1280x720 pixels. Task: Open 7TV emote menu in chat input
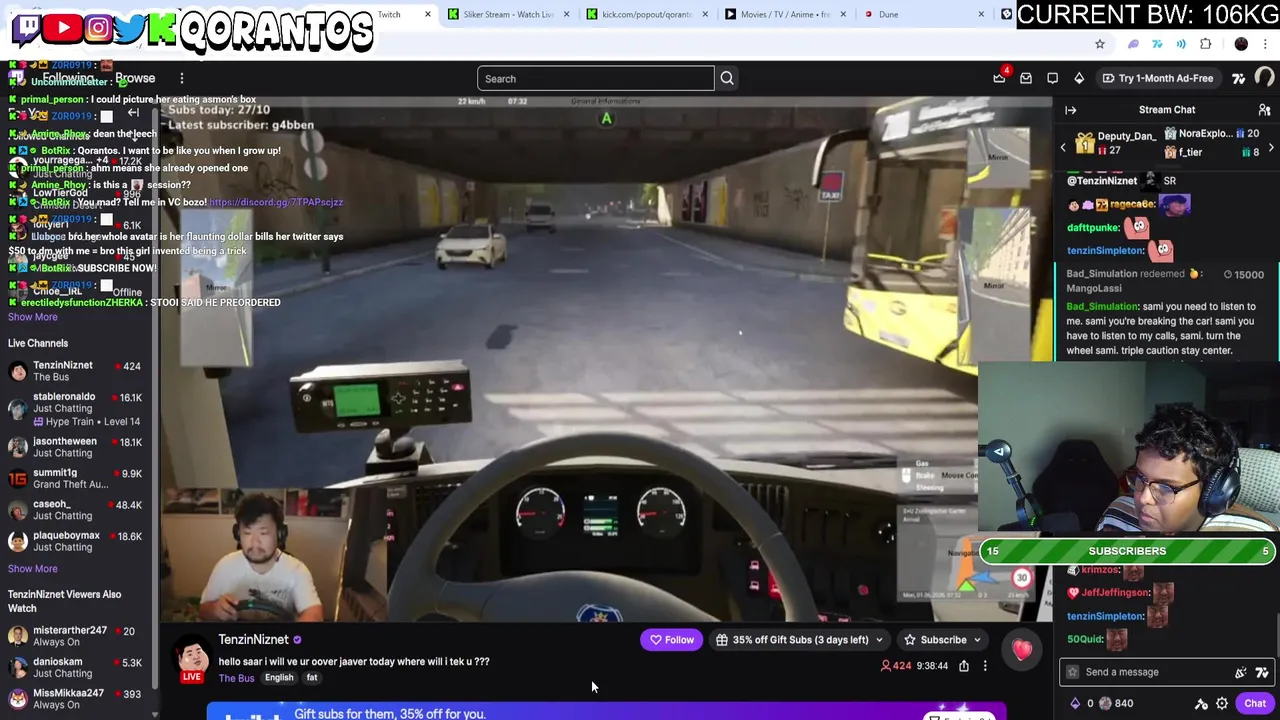click(x=1262, y=672)
